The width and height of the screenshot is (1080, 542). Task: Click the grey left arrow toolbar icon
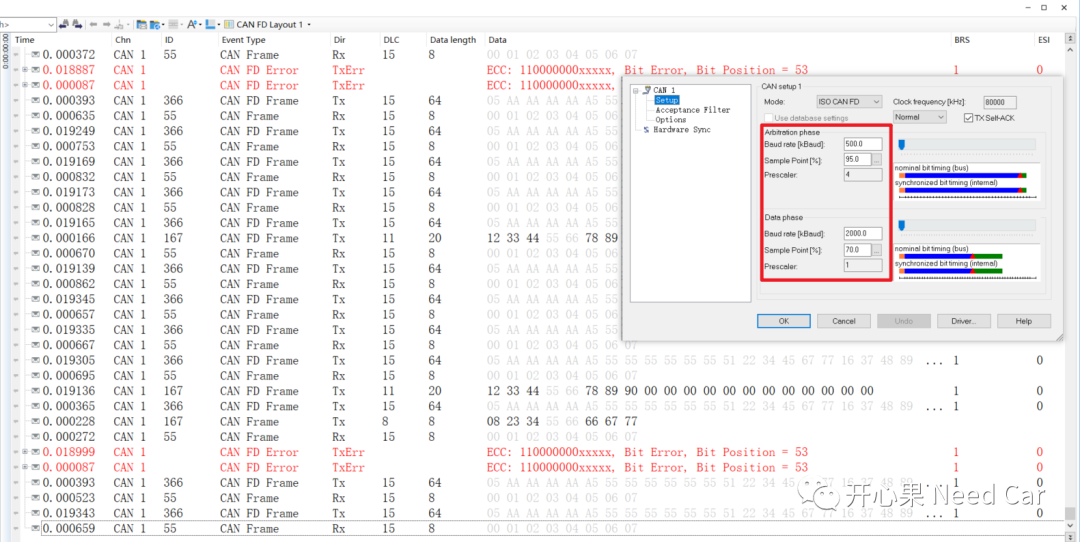(x=93, y=24)
